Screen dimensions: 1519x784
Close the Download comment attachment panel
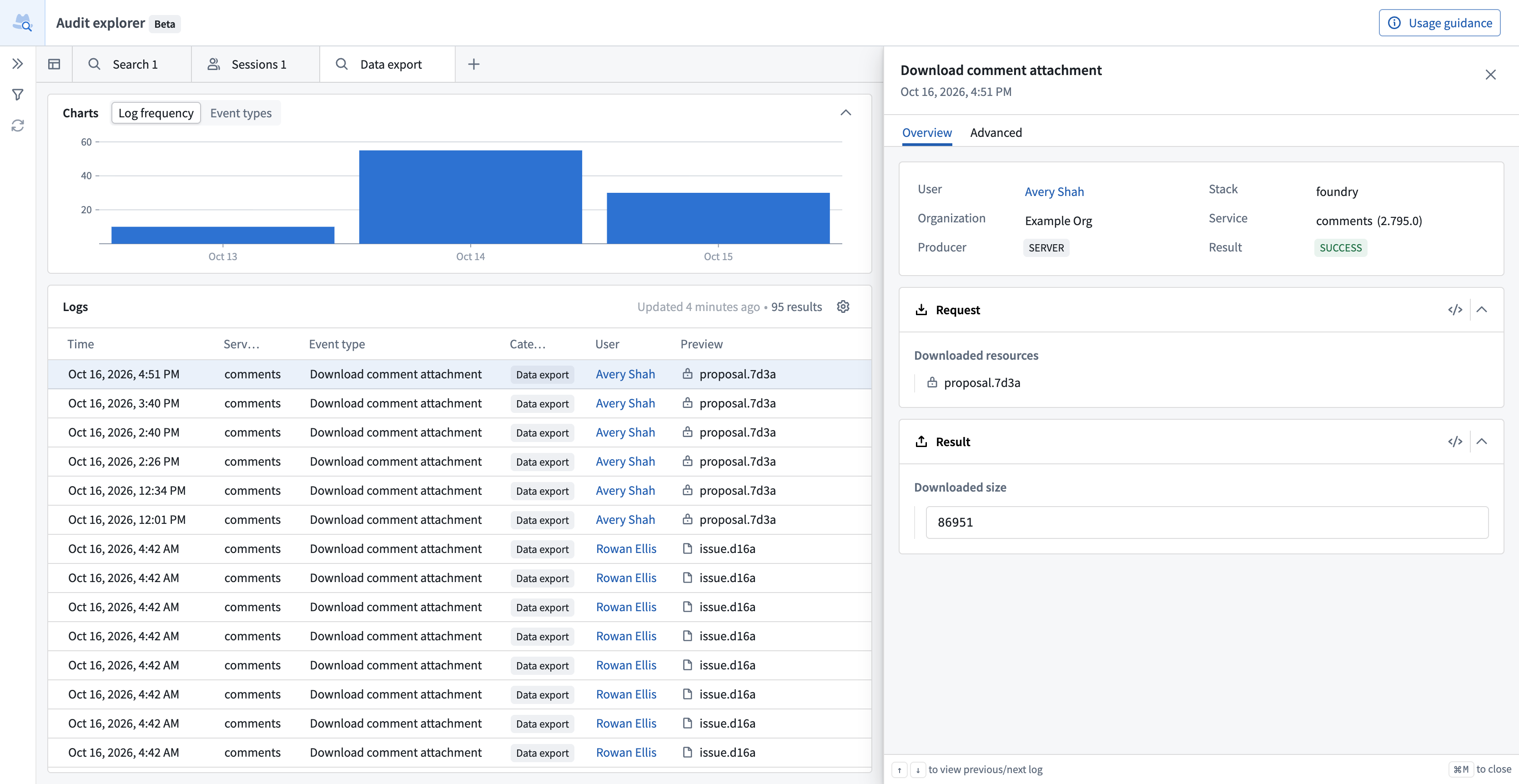[x=1491, y=75]
